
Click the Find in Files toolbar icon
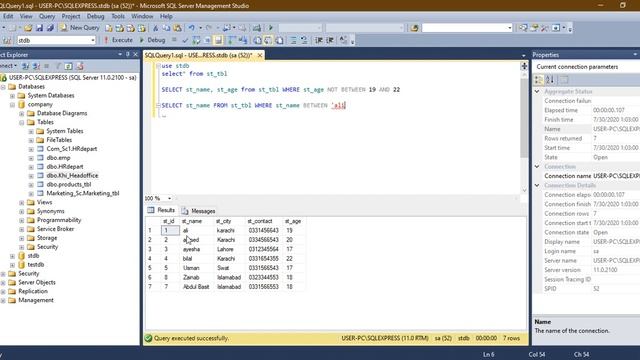414,28
